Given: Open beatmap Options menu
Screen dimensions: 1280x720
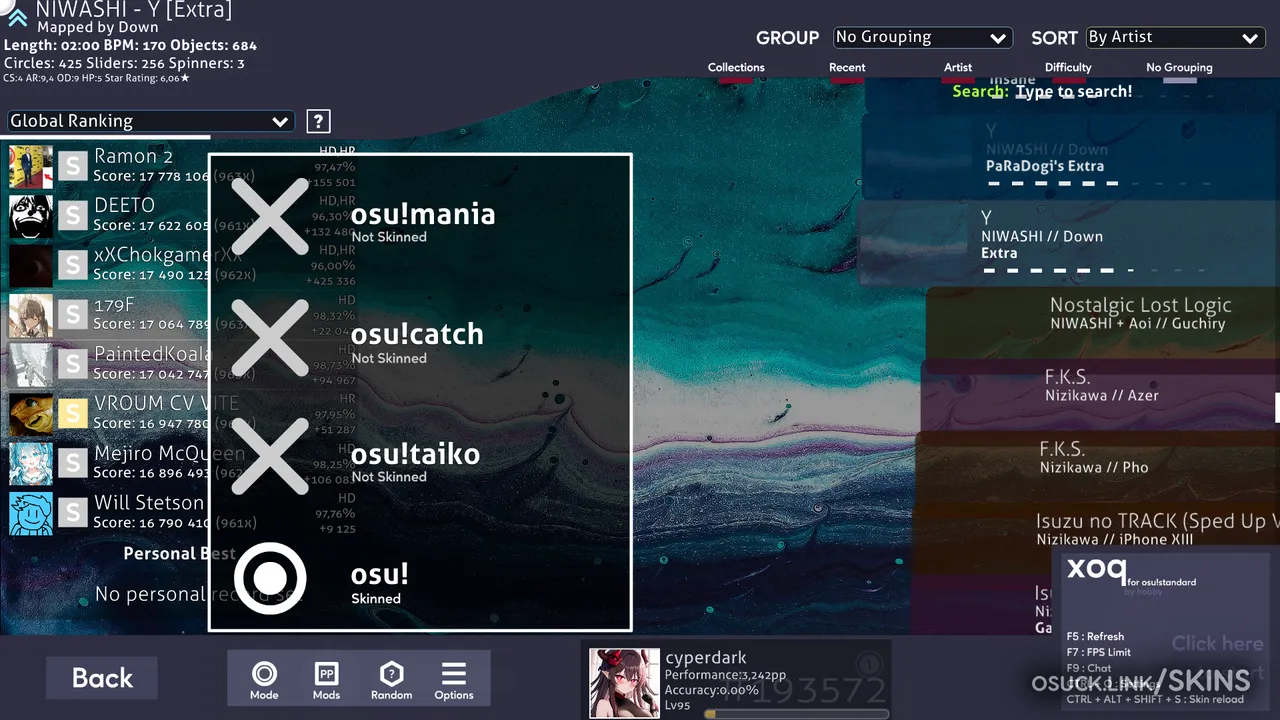Looking at the screenshot, I should click(454, 680).
